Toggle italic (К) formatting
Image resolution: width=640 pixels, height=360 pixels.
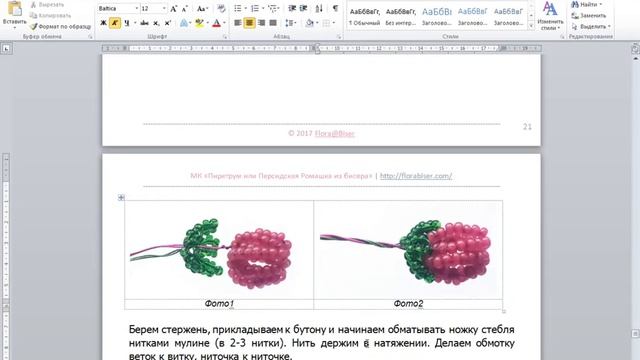115,23
